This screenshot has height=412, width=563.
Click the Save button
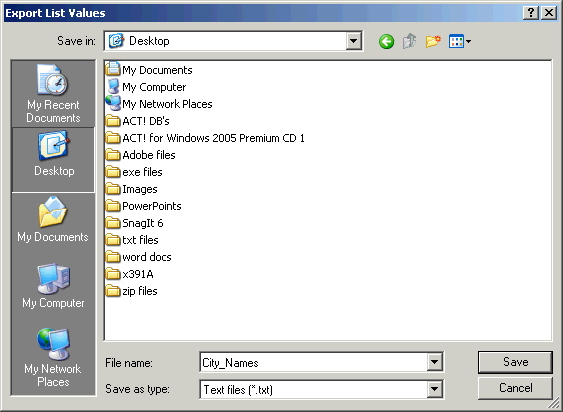click(515, 362)
